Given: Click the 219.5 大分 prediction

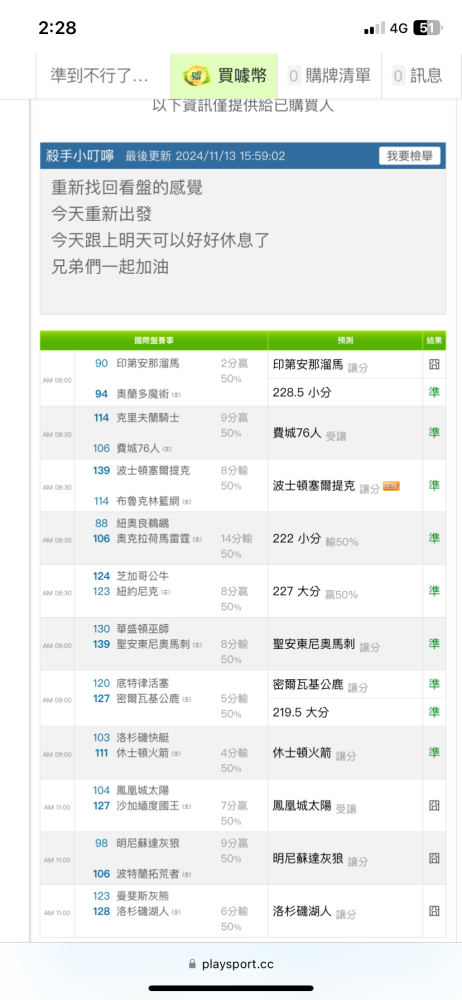Looking at the screenshot, I should [302, 712].
